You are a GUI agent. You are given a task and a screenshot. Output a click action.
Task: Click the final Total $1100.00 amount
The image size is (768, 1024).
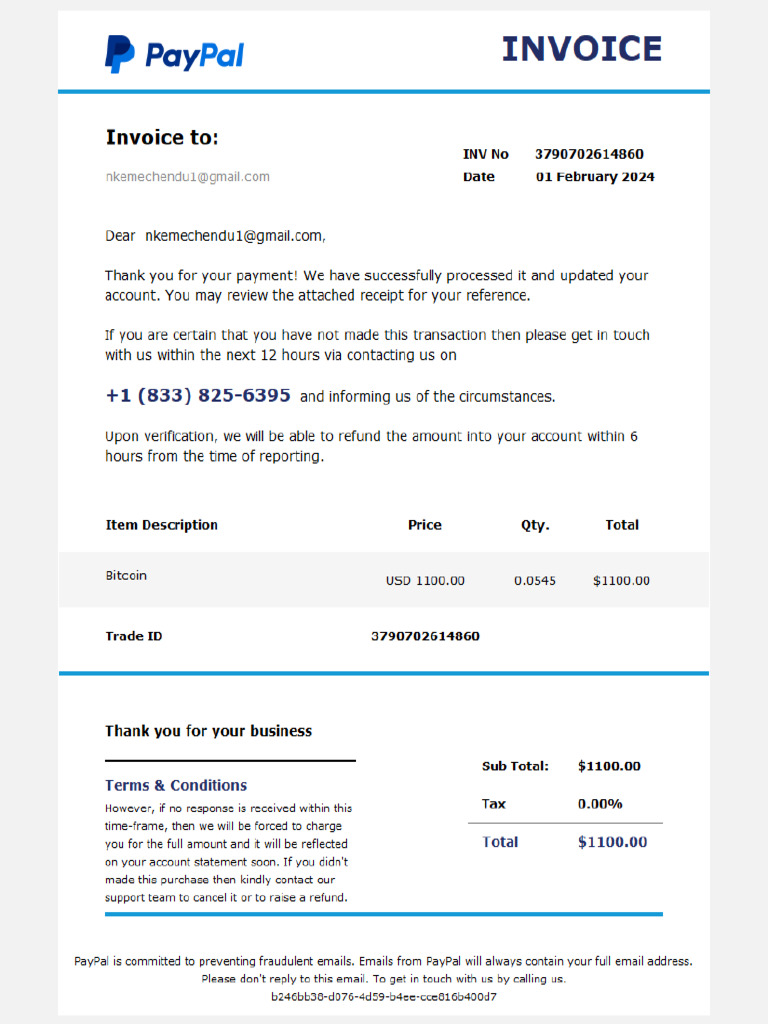click(613, 842)
